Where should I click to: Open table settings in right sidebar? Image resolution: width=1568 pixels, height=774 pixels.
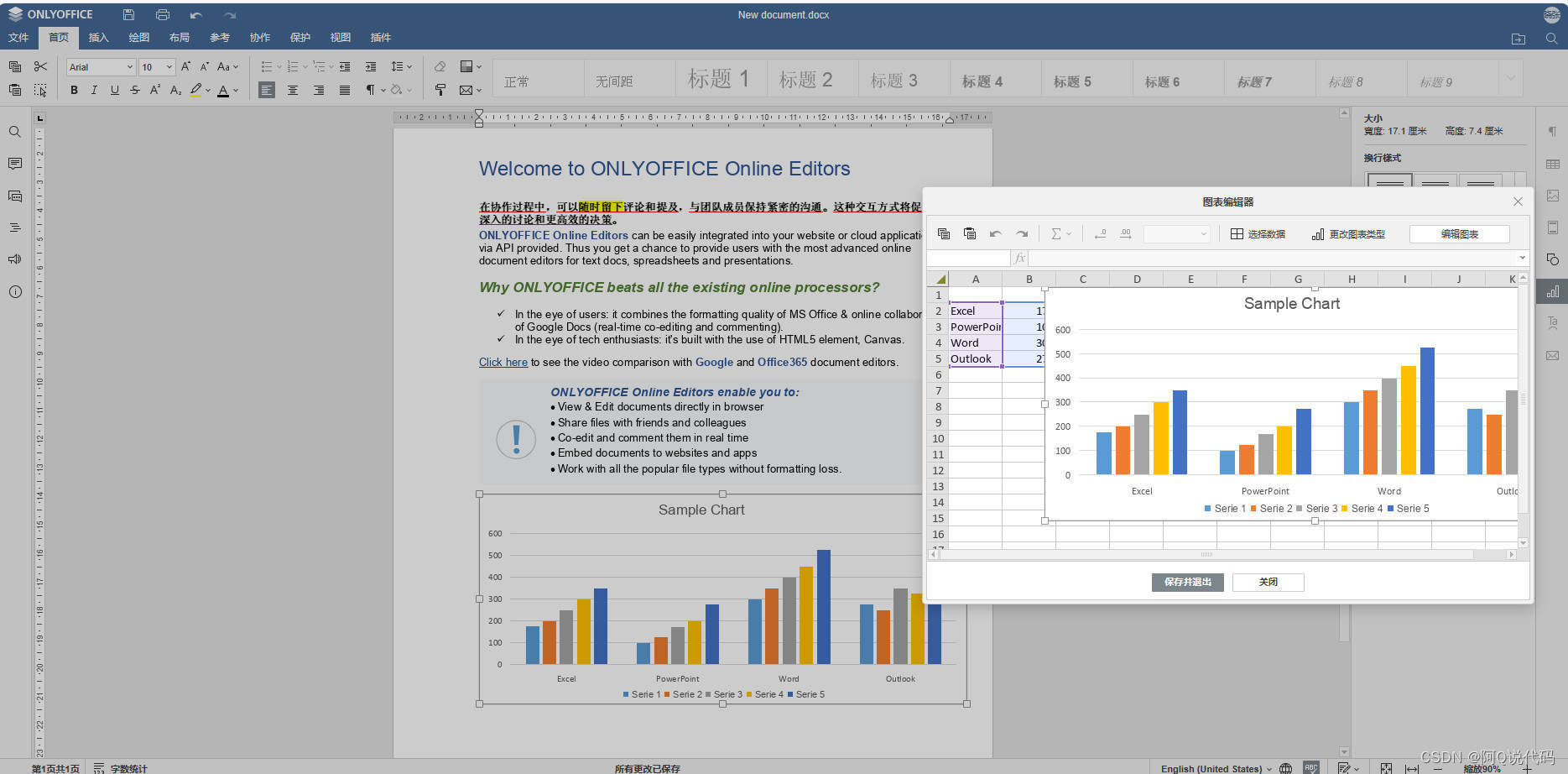(x=1553, y=164)
